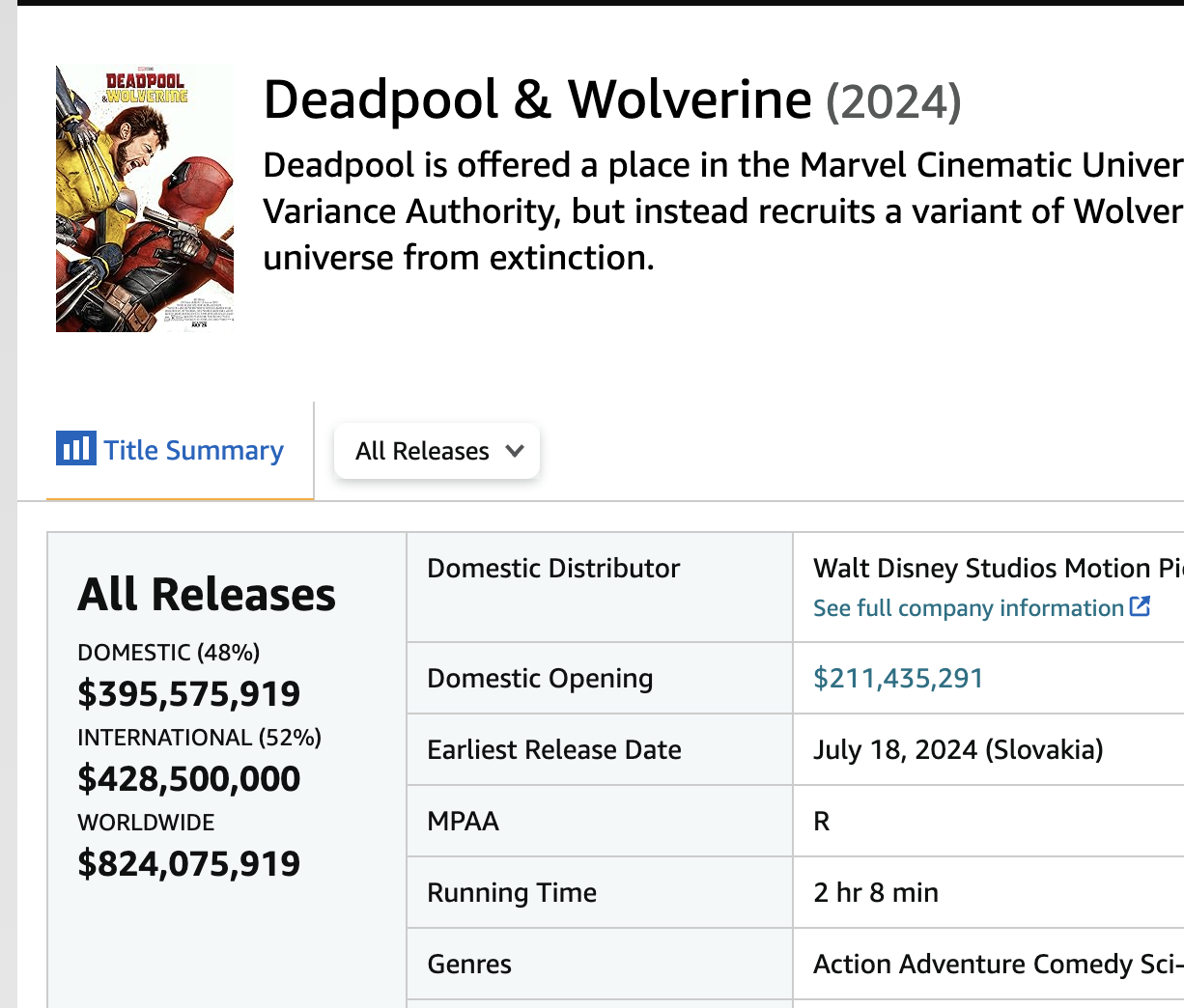The height and width of the screenshot is (1008, 1184).
Task: Open the $211,435,291 domestic opening link
Action: [898, 679]
